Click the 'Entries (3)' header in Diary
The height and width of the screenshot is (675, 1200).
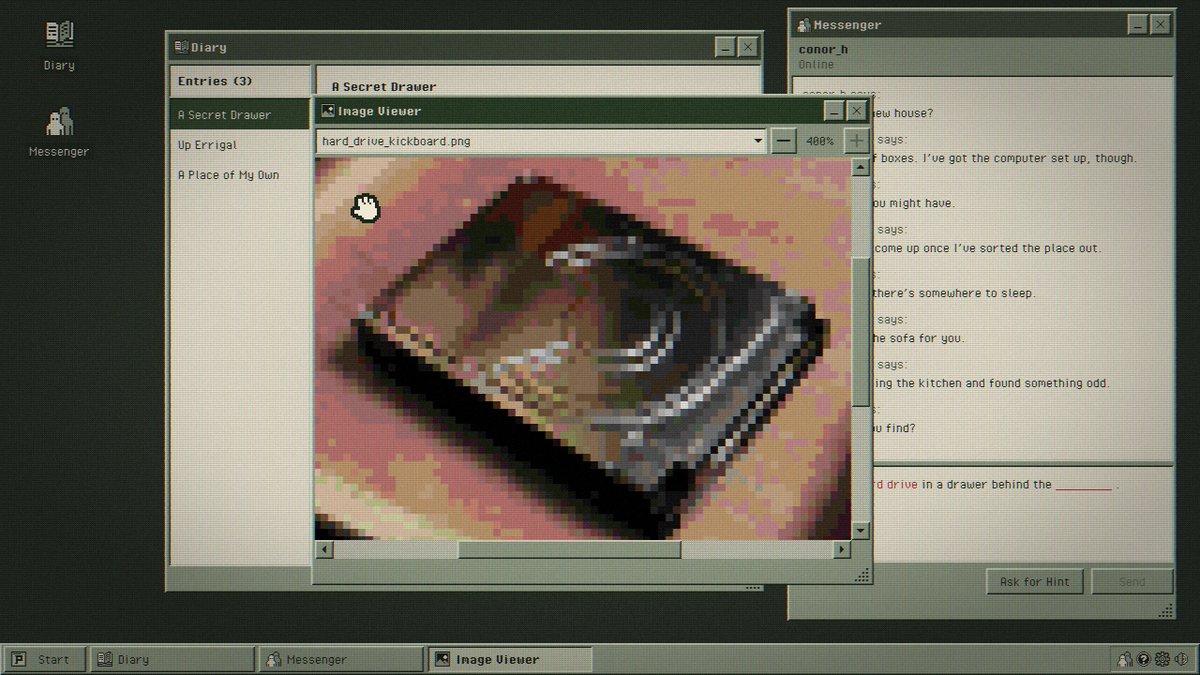[240, 81]
